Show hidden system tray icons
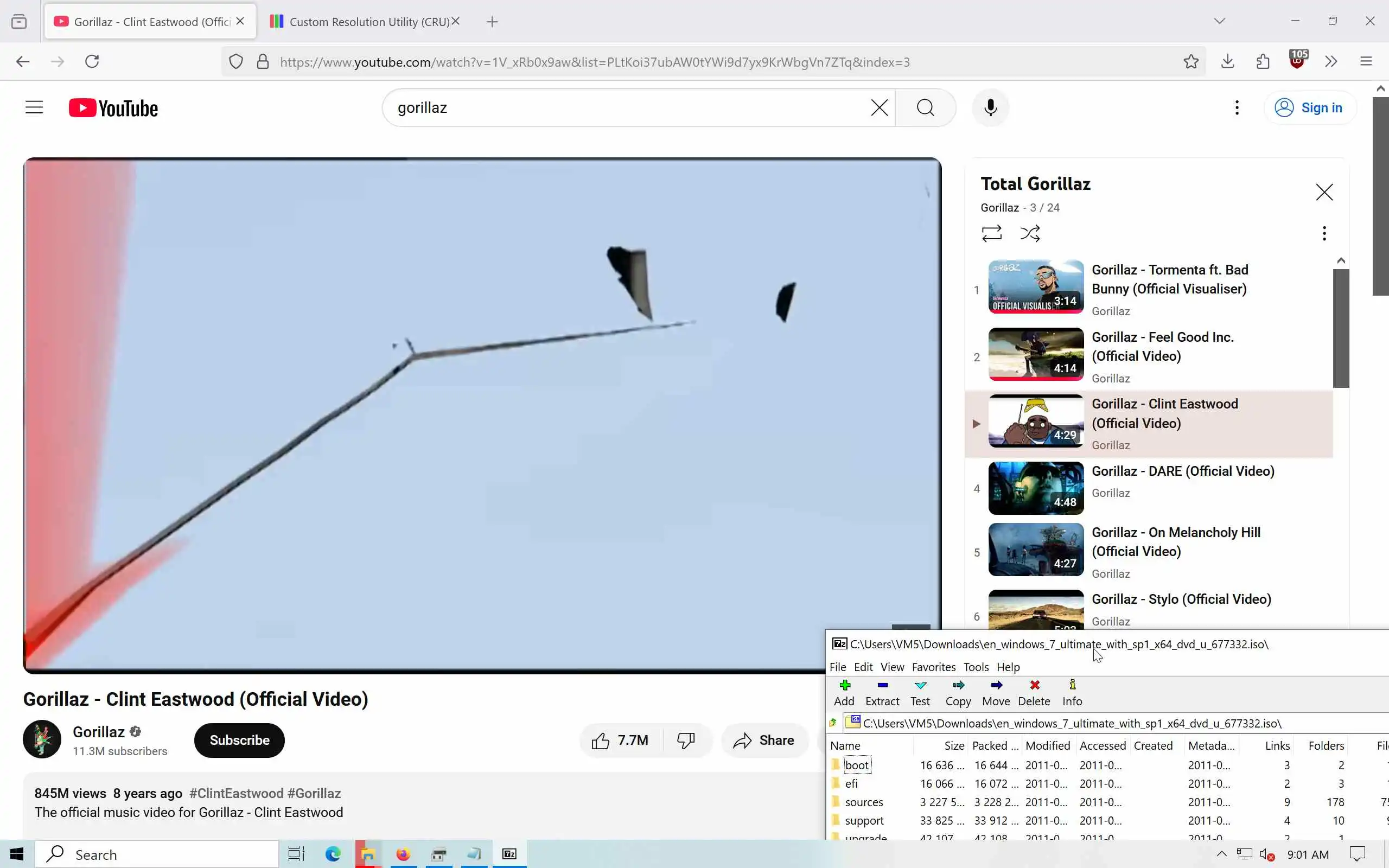Screen dimensions: 1389x868 (x=1221, y=854)
